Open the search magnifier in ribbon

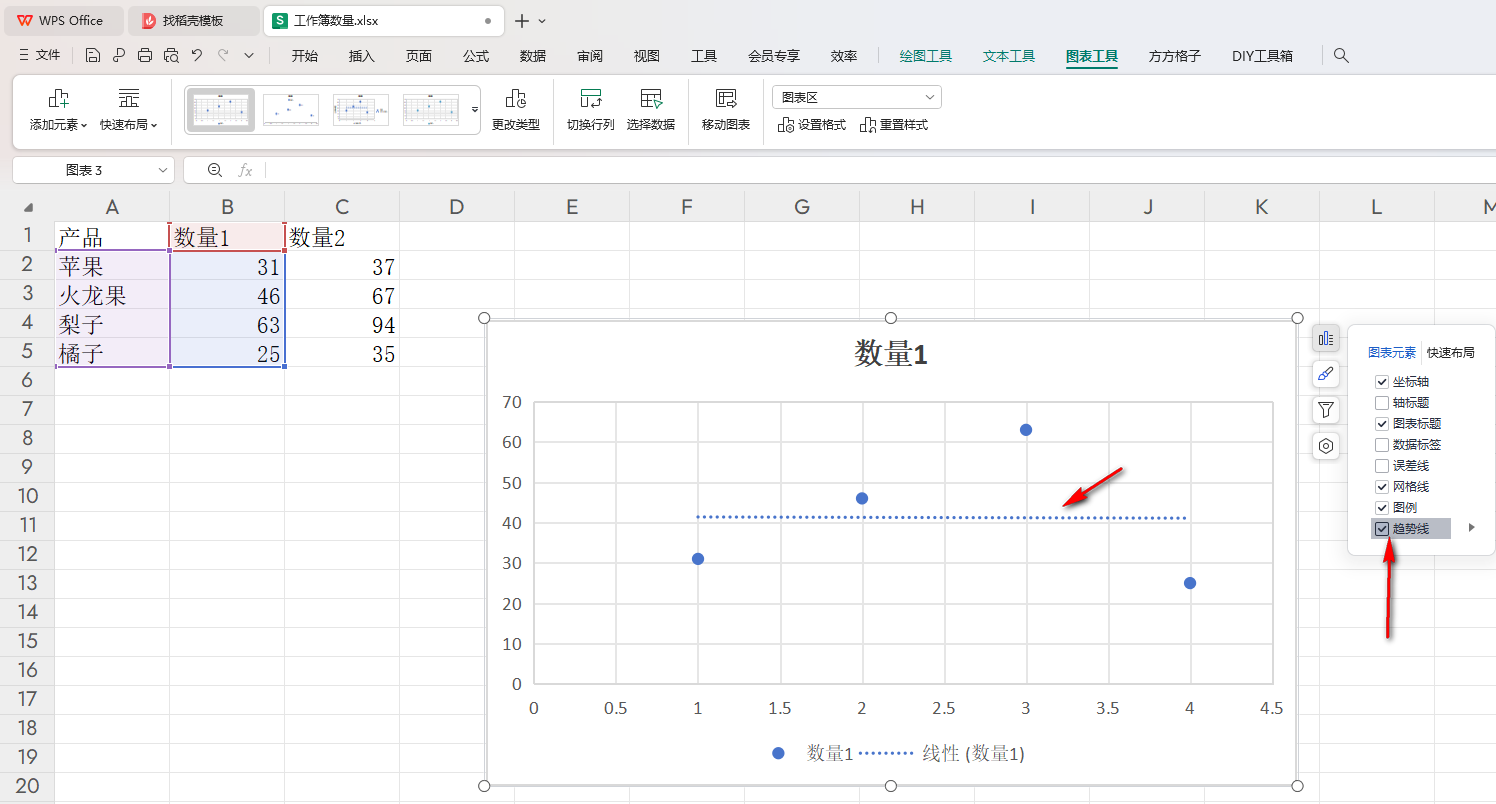pos(1342,56)
